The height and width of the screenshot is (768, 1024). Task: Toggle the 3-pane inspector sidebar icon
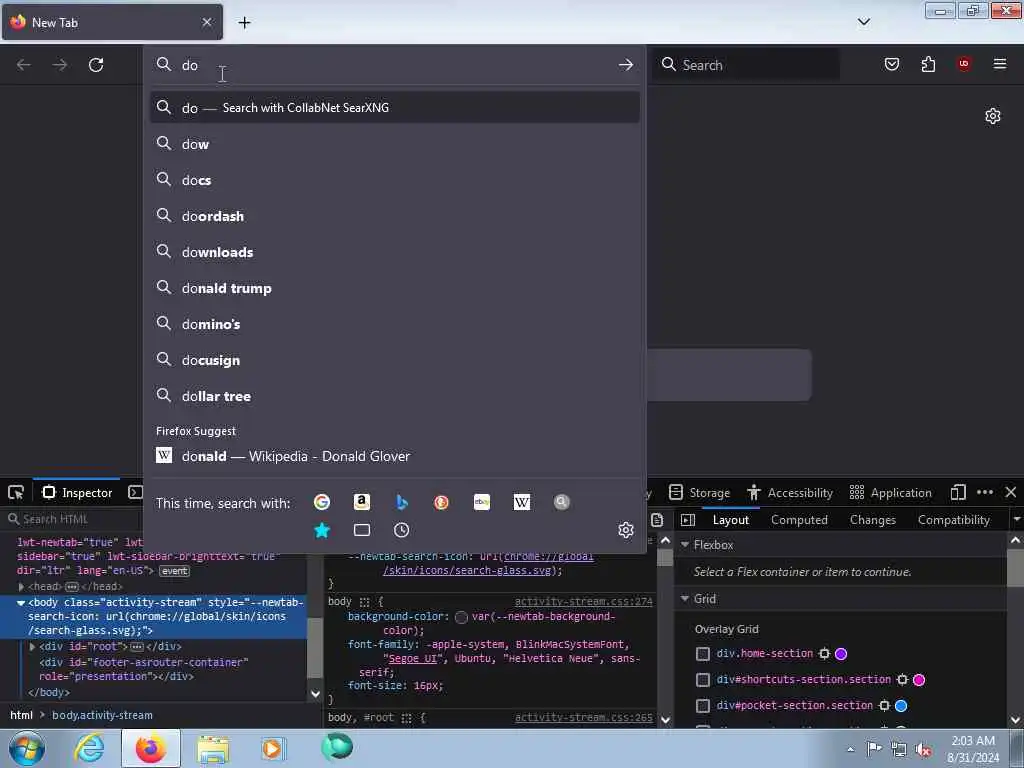click(688, 520)
